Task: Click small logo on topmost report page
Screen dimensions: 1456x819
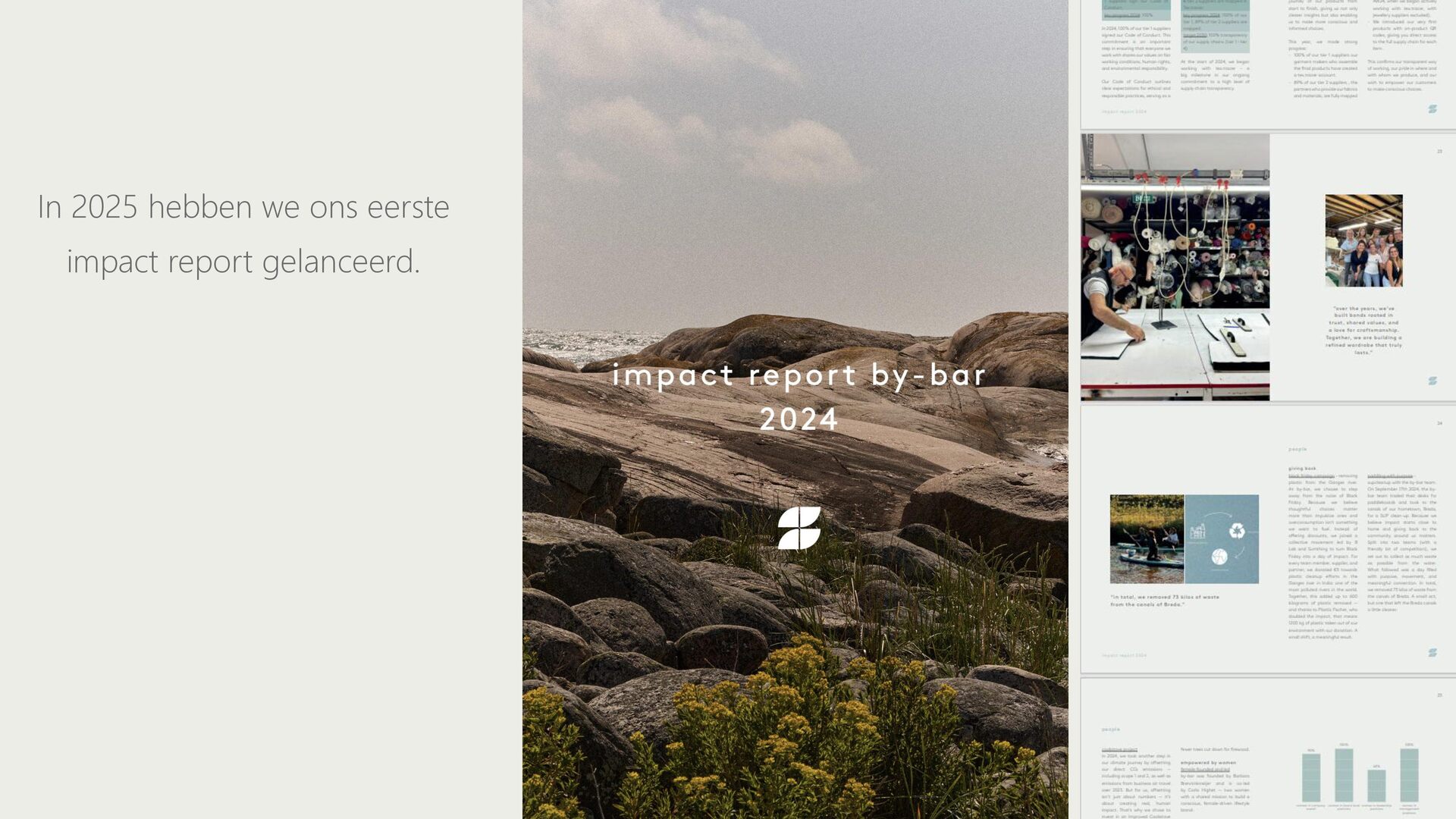Action: [1432, 109]
